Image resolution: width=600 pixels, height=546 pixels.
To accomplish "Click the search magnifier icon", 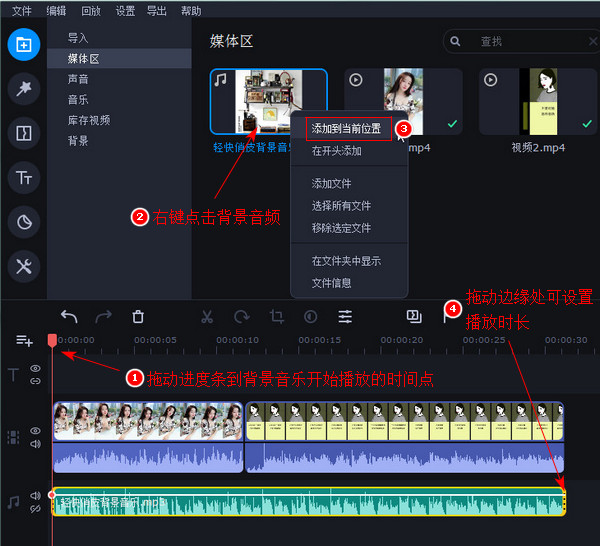I will click(455, 41).
